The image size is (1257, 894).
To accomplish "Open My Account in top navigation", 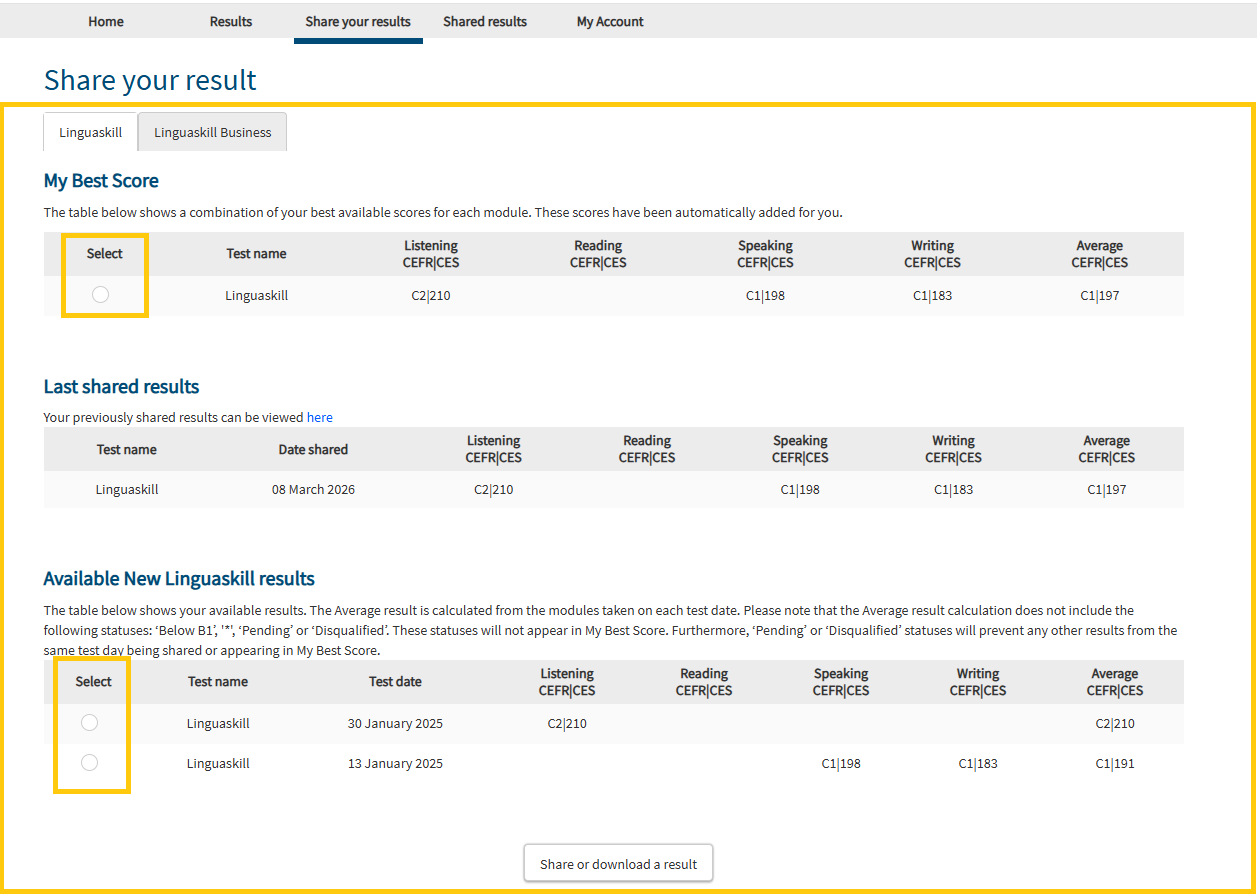I will point(610,21).
